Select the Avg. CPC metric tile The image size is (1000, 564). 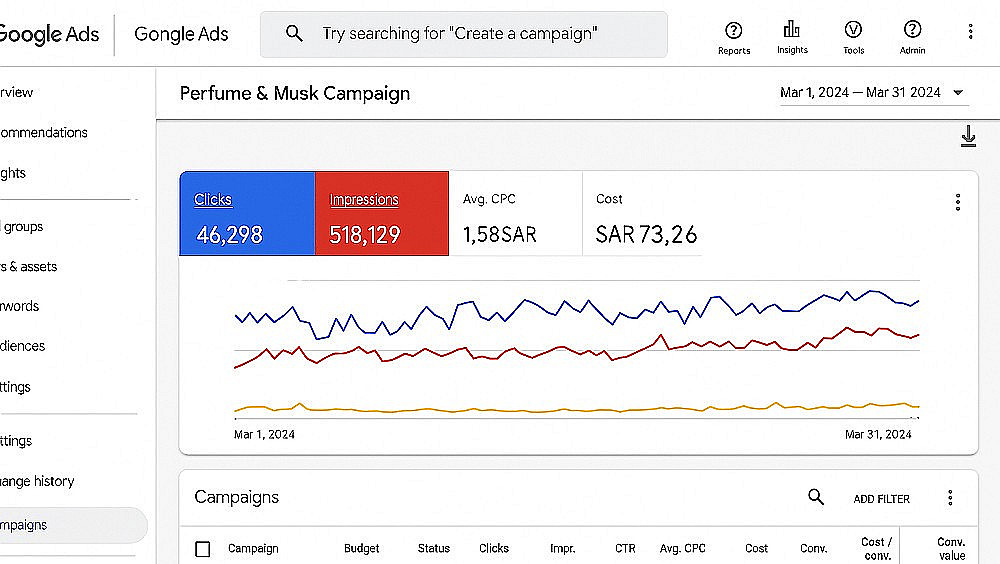(x=515, y=213)
